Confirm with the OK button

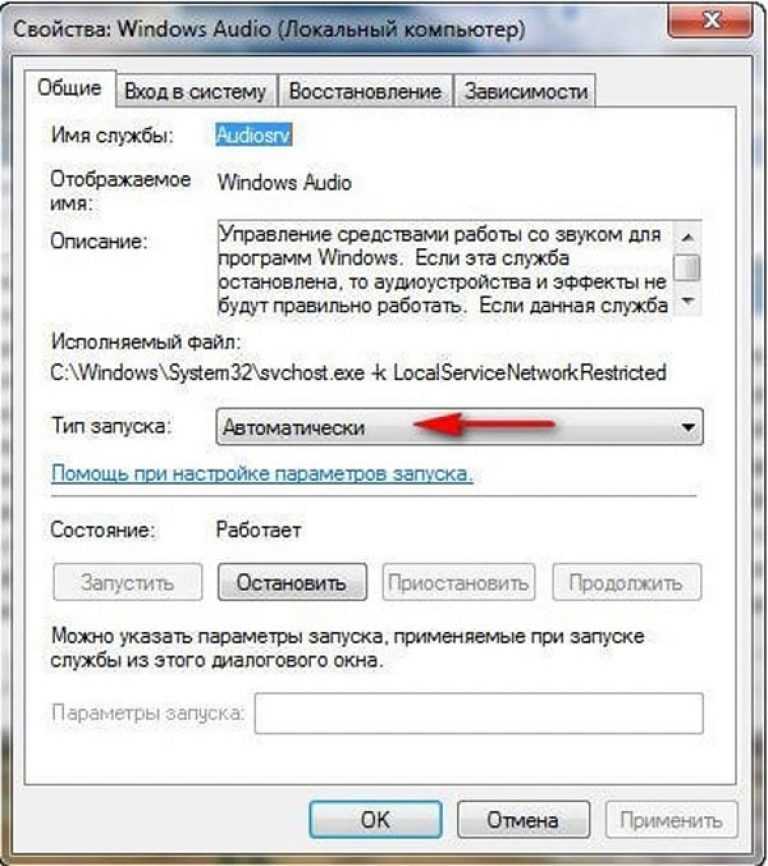tap(375, 820)
